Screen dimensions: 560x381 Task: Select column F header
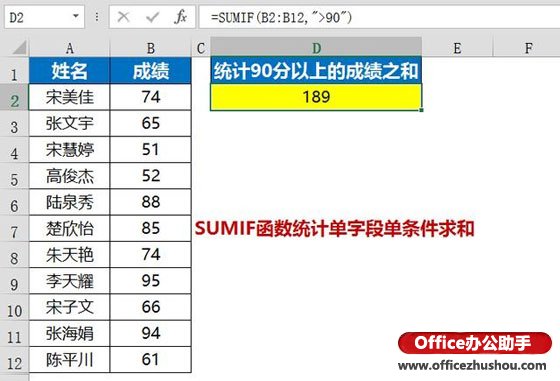point(528,47)
